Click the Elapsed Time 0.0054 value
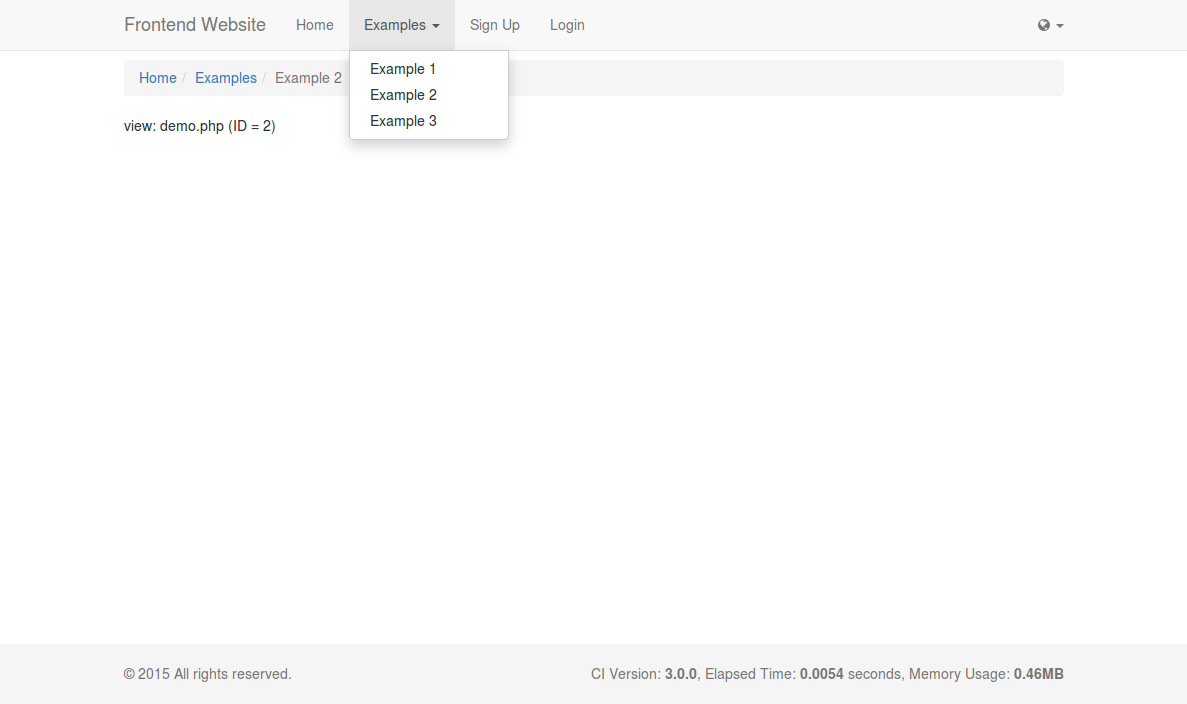The image size is (1187, 704). coord(821,674)
